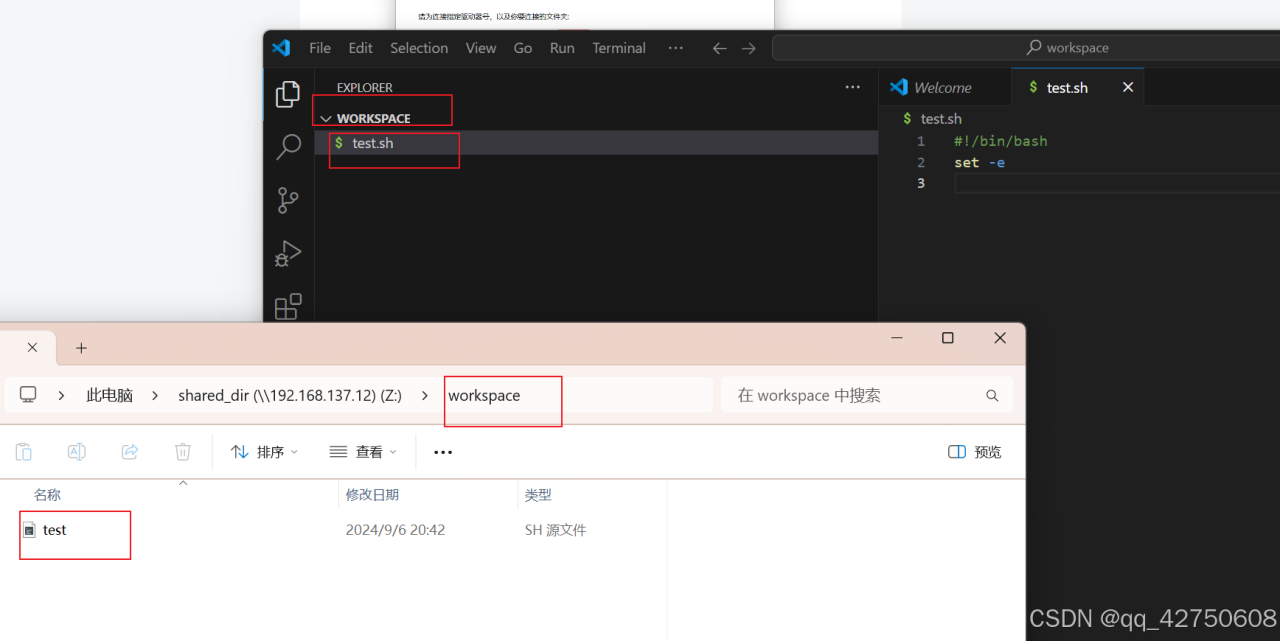Open the sort dropdown in File Explorer

[x=264, y=452]
